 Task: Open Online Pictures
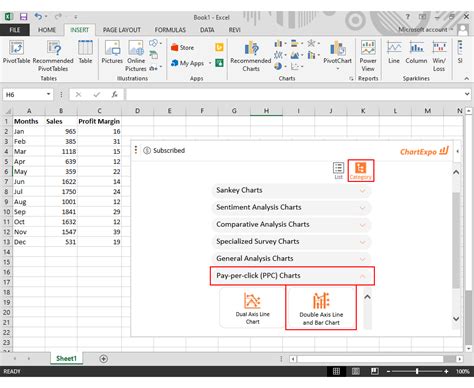[136, 56]
